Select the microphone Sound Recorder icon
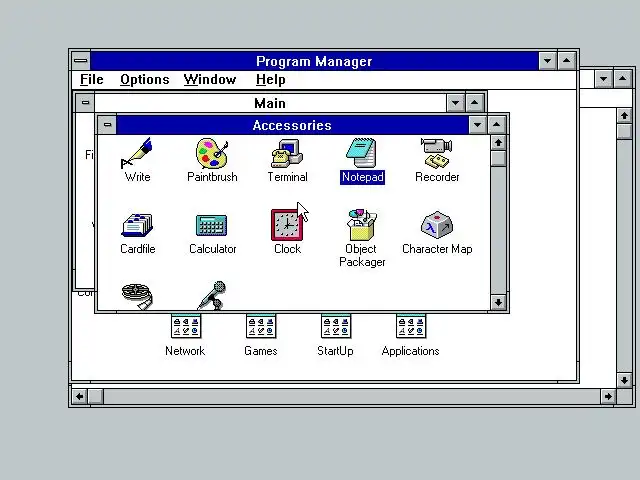 click(212, 296)
